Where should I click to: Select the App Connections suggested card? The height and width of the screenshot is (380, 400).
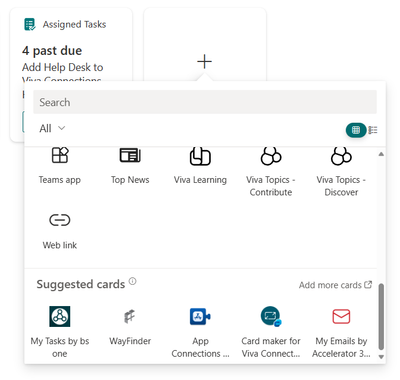coord(200,332)
